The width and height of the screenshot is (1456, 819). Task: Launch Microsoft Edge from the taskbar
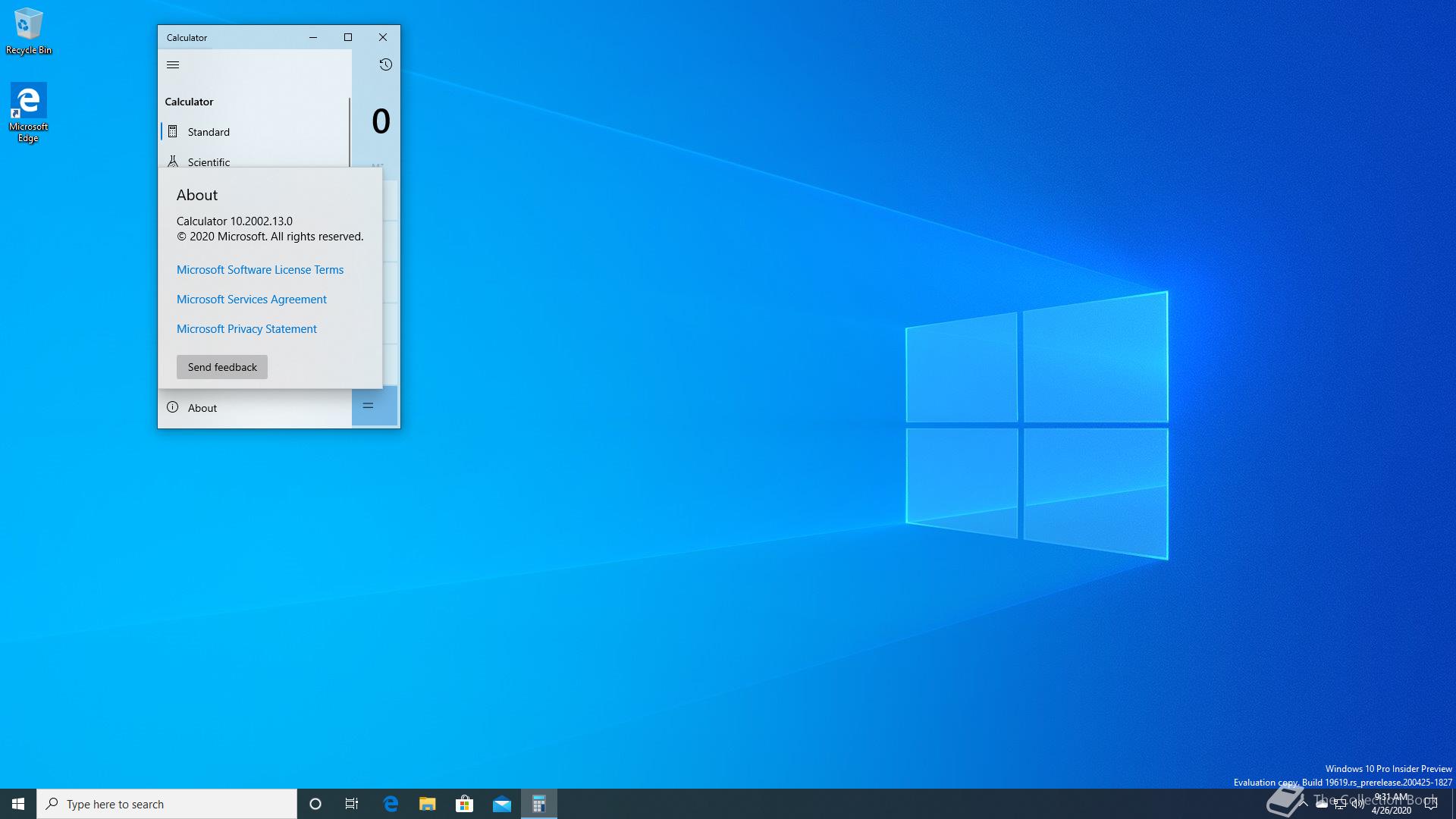click(391, 804)
